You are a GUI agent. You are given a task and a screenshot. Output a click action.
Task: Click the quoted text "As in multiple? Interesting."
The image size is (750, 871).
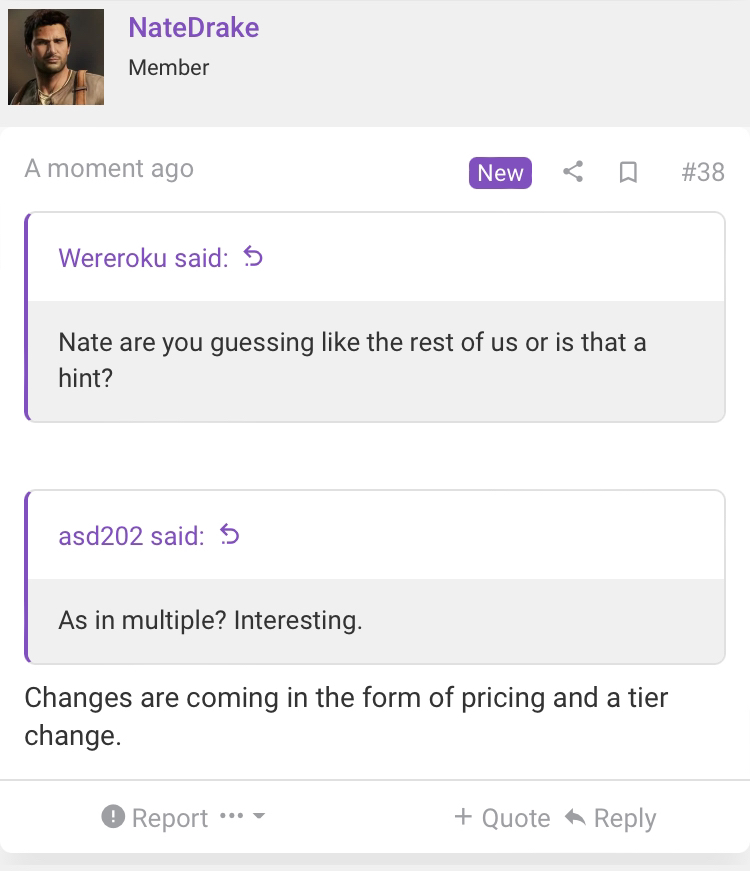point(210,620)
